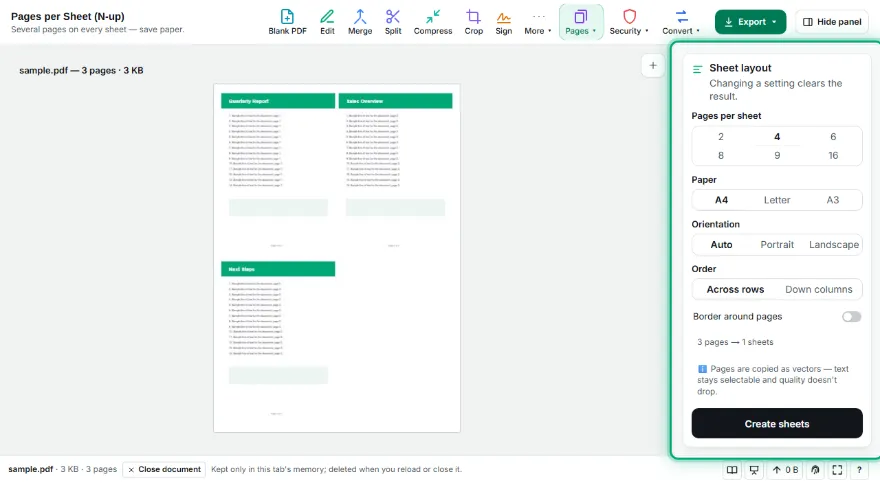Click 'sample.pdf — 3 pages · 3 KB' label
This screenshot has width=880, height=483.
pos(81,71)
